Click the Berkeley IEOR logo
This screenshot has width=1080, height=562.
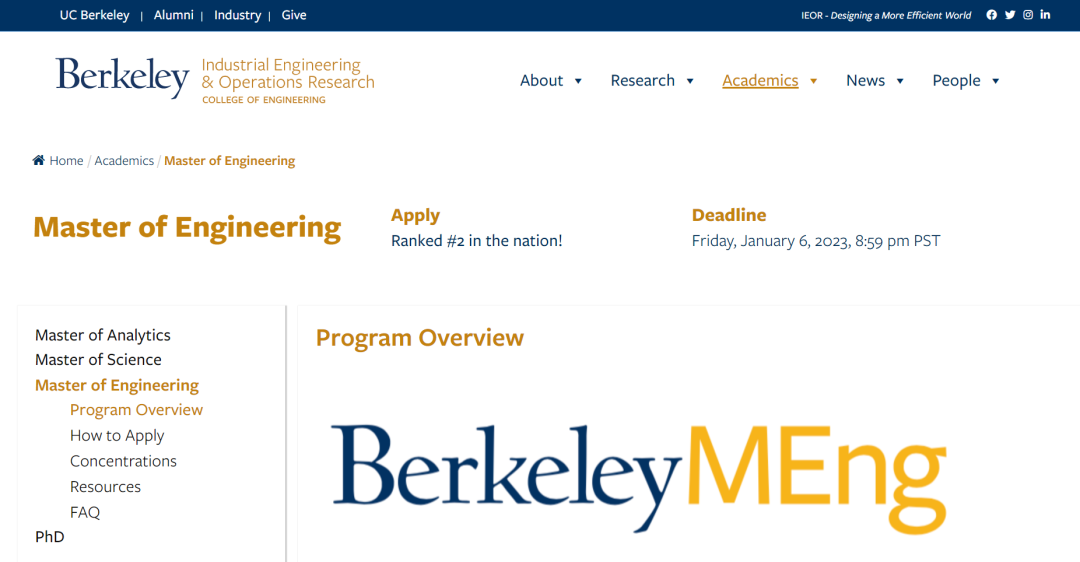[x=215, y=79]
